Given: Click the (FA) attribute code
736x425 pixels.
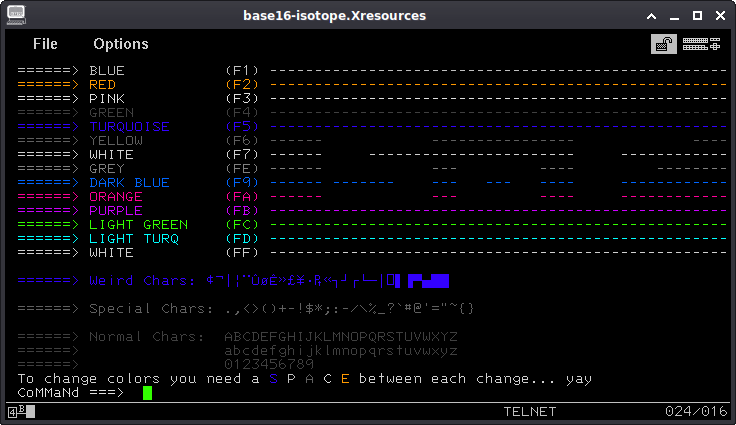Looking at the screenshot, I should pyautogui.click(x=242, y=197).
